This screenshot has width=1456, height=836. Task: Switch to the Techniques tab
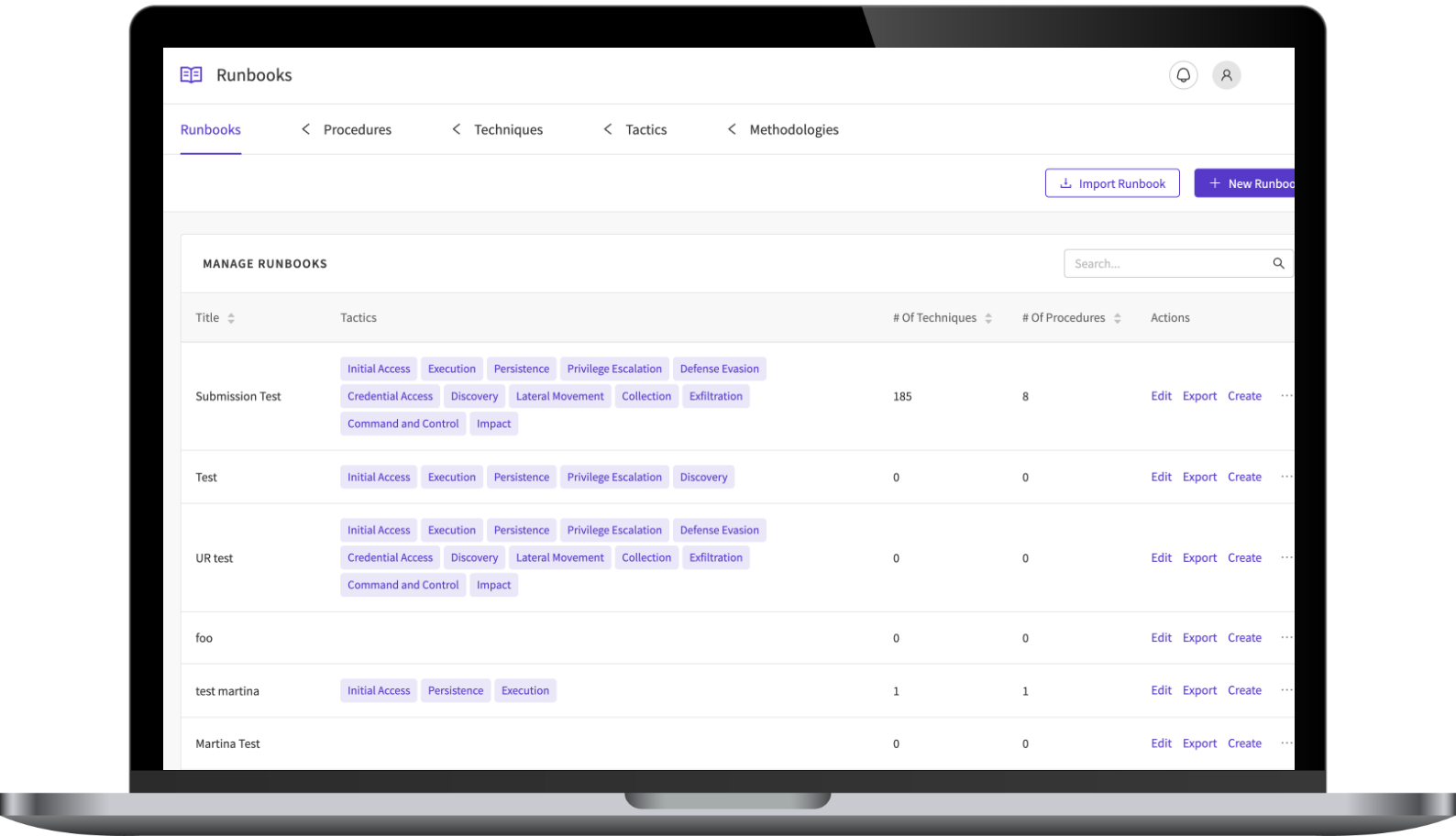tap(508, 130)
